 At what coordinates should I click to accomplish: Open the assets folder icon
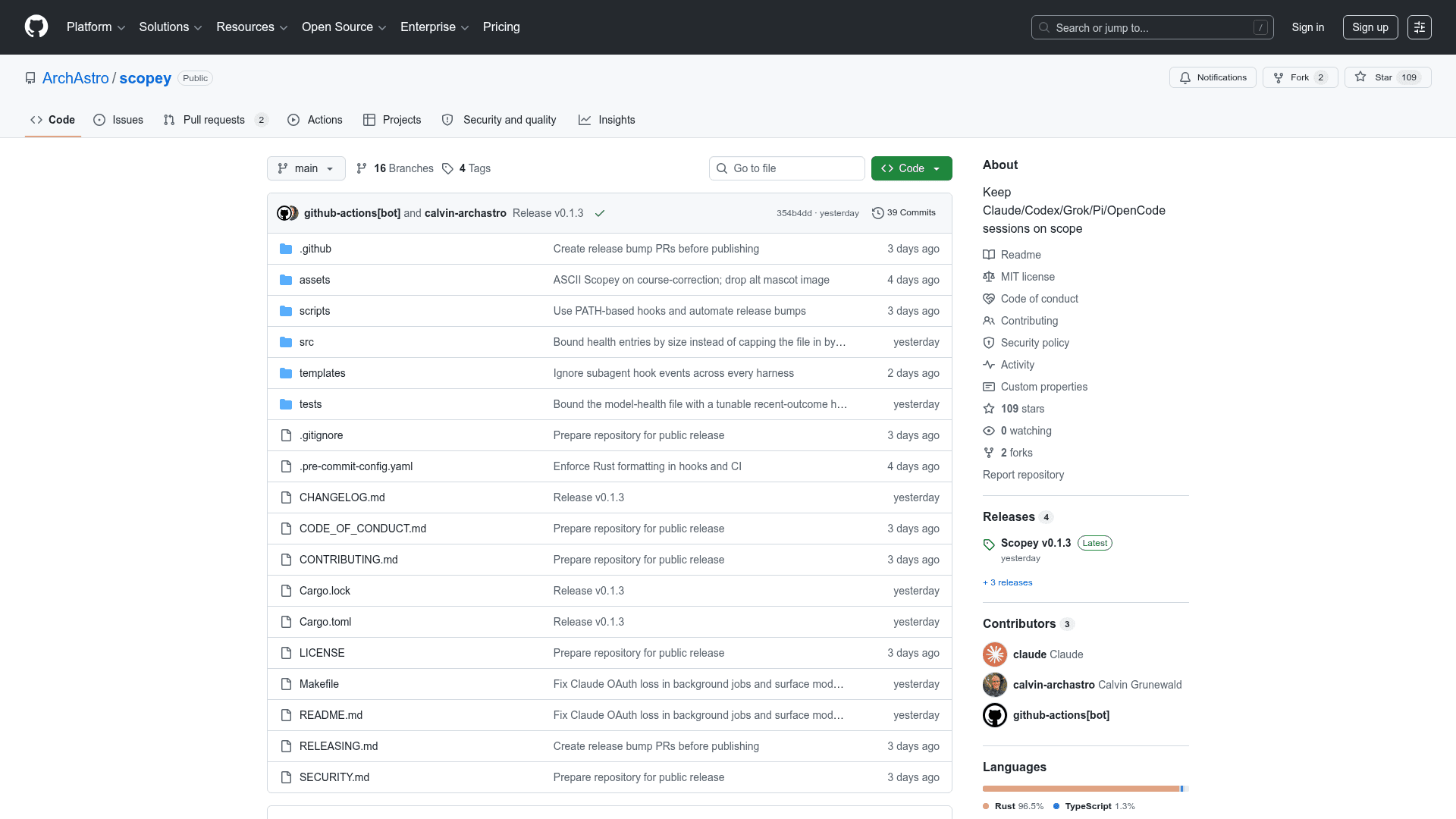point(286,280)
